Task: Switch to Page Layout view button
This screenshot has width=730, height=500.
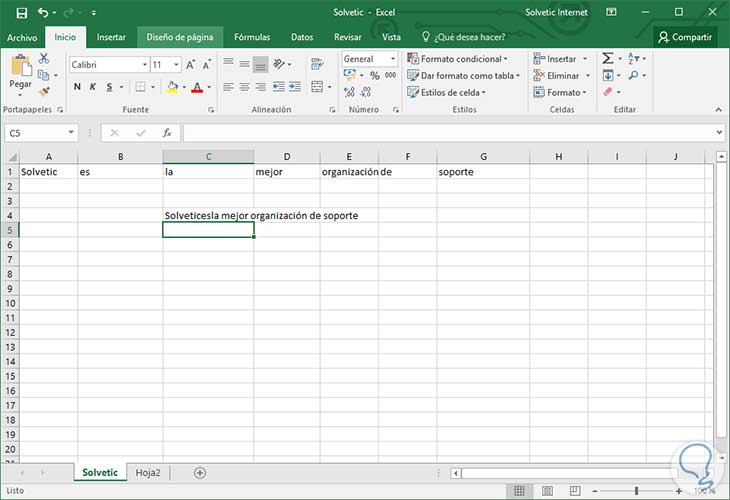Action: [548, 491]
